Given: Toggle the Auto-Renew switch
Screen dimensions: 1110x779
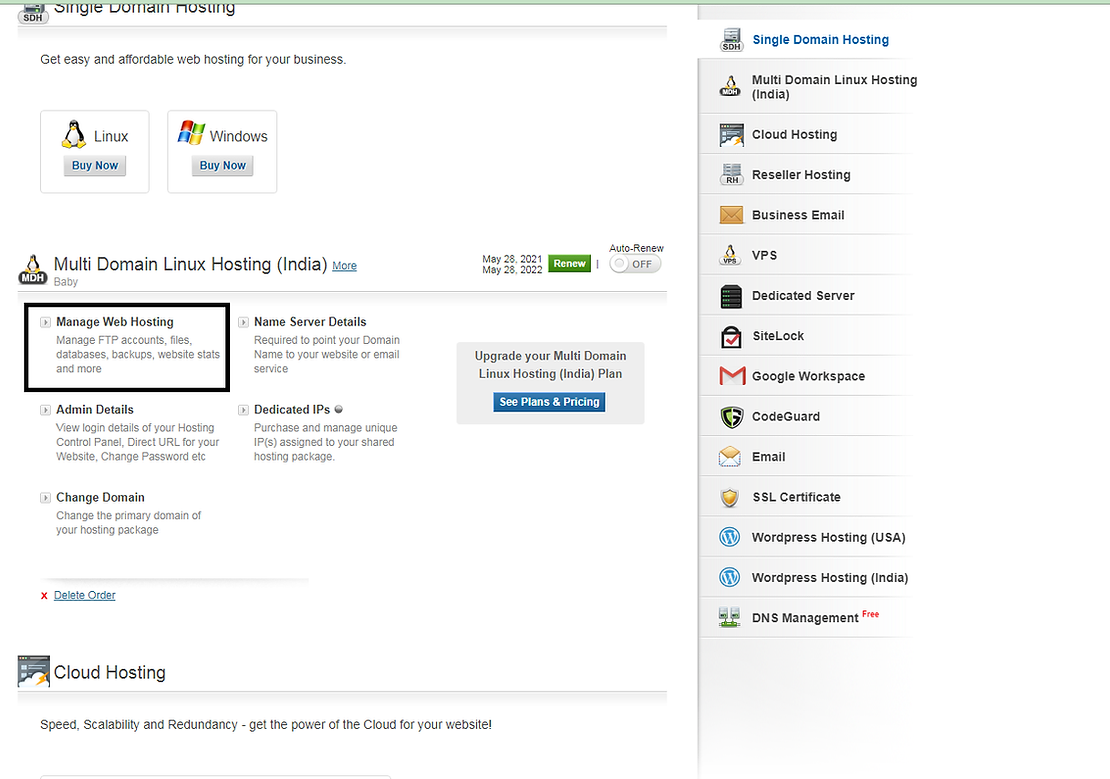Looking at the screenshot, I should (x=635, y=264).
